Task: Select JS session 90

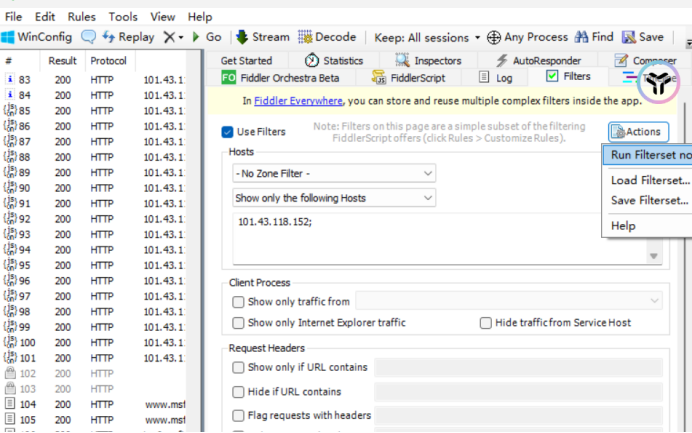Action: (95, 188)
